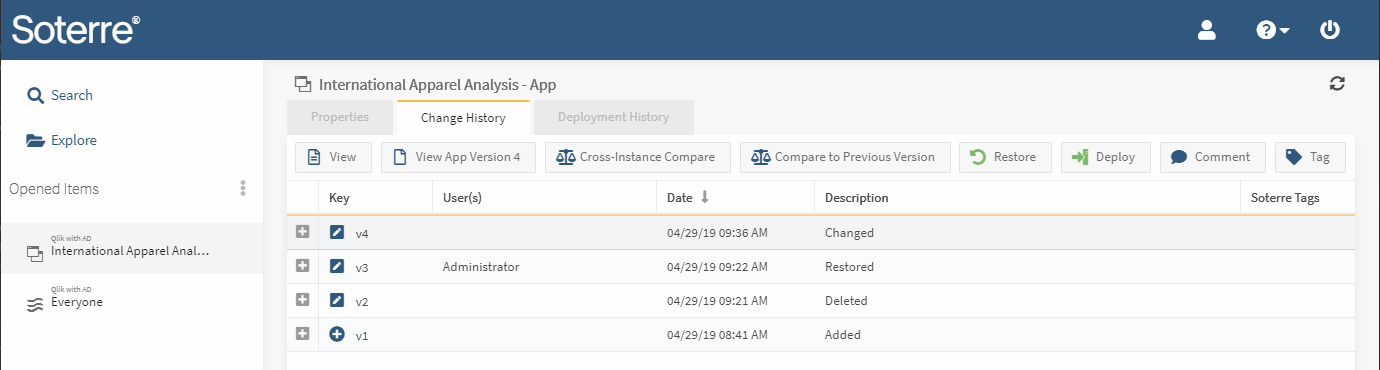Screen dimensions: 1380x370
Task: Open Search in sidebar
Action: 60,95
